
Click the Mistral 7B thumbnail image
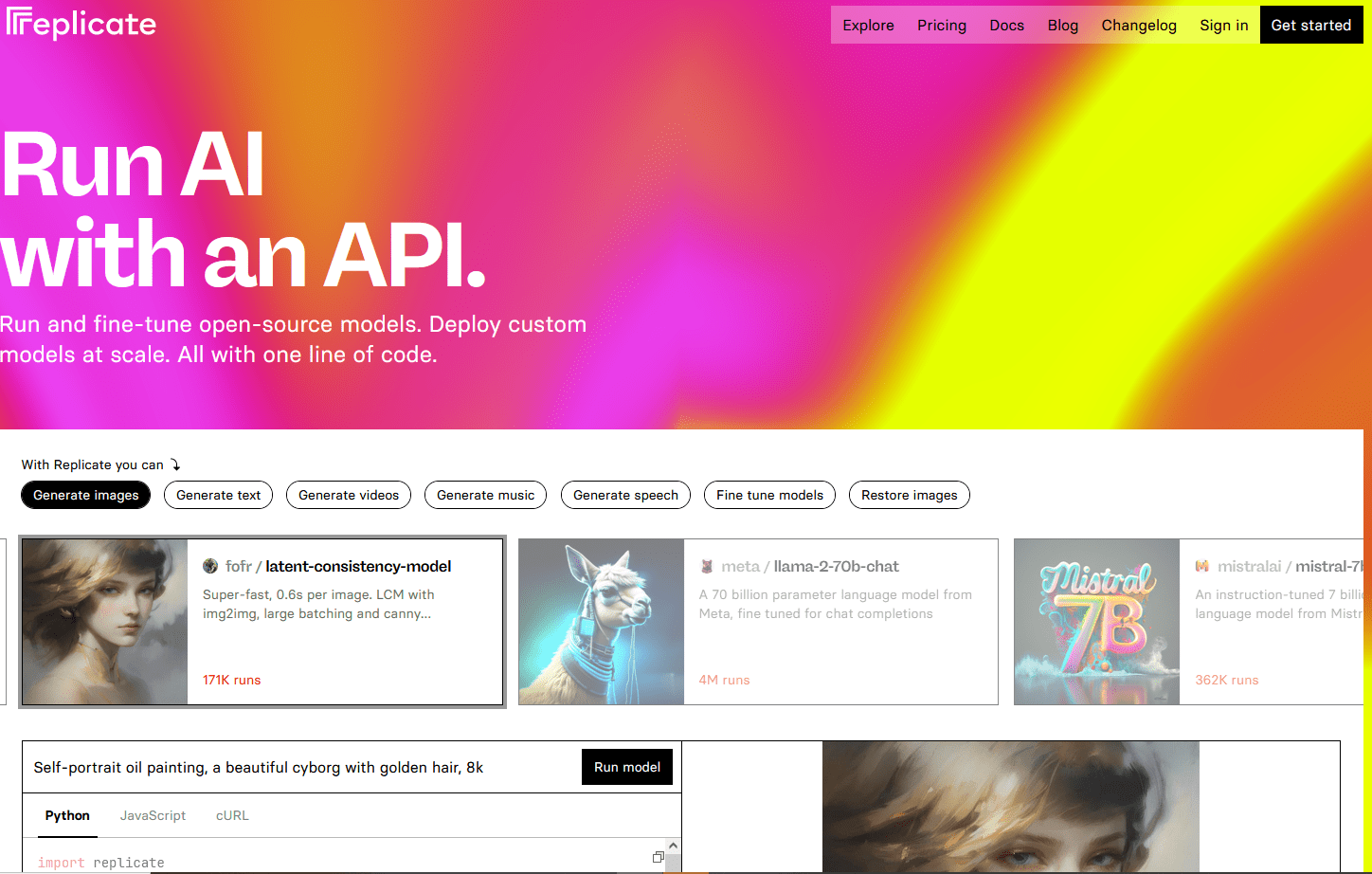pos(1097,622)
